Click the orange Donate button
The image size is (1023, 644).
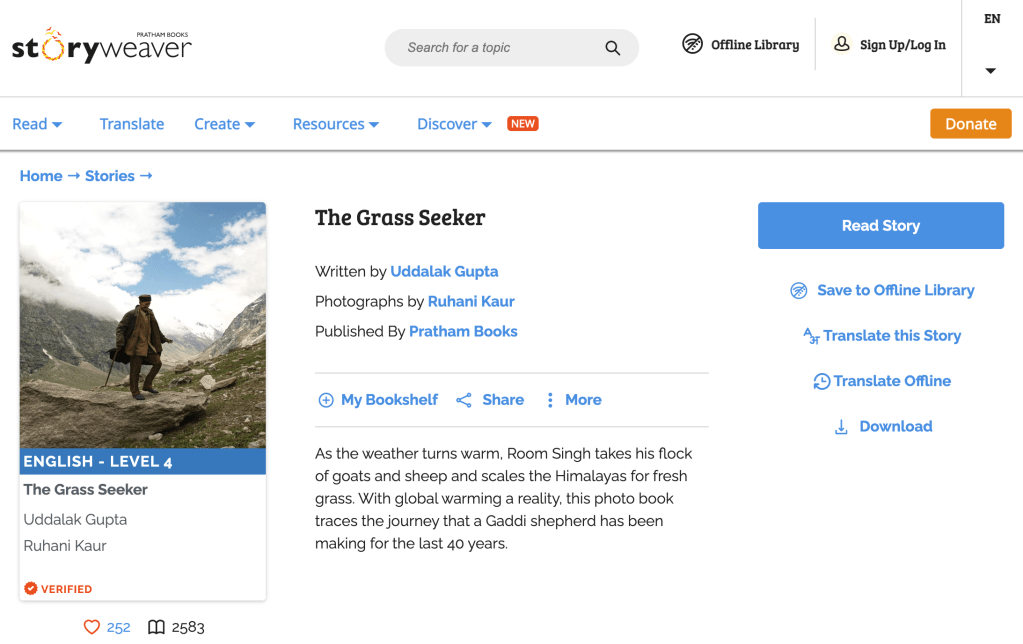pos(970,124)
